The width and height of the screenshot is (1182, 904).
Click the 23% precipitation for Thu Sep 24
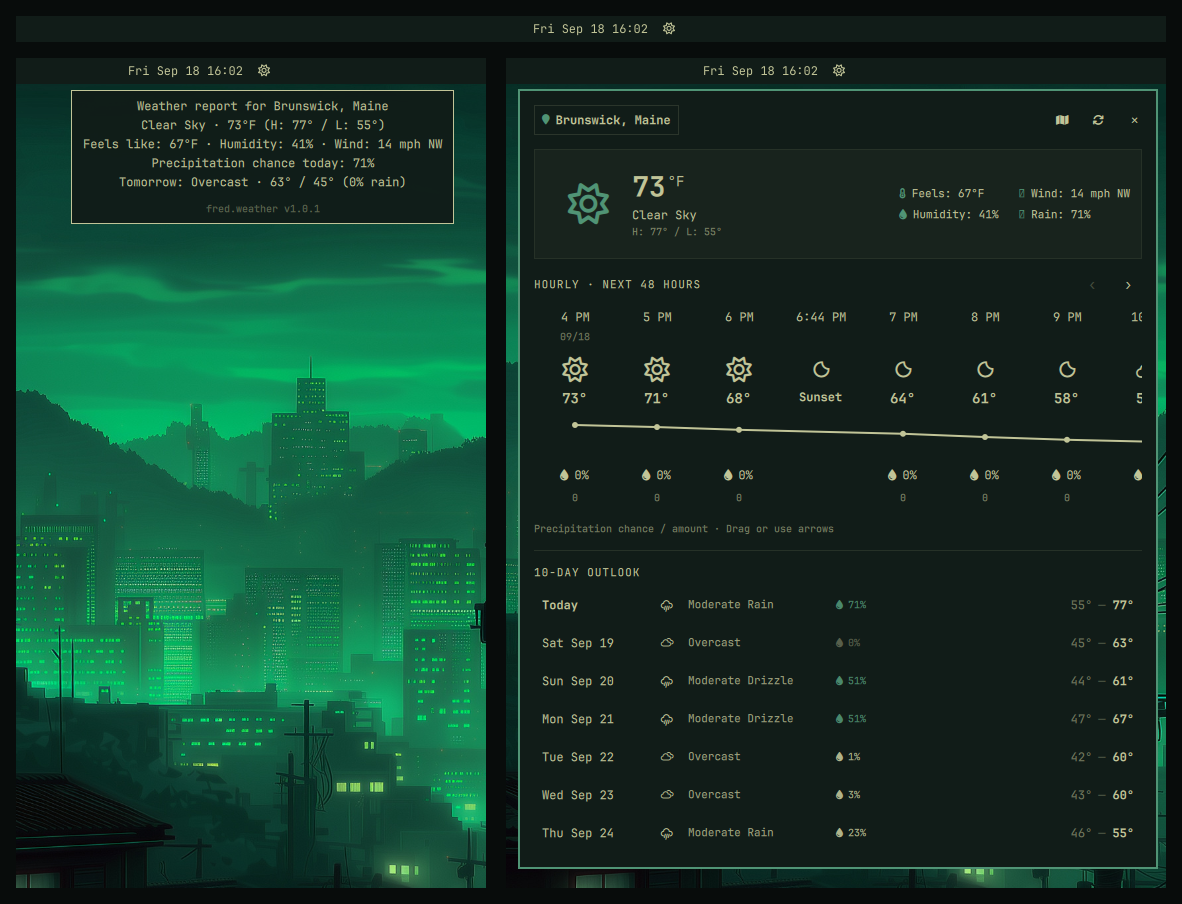(851, 833)
